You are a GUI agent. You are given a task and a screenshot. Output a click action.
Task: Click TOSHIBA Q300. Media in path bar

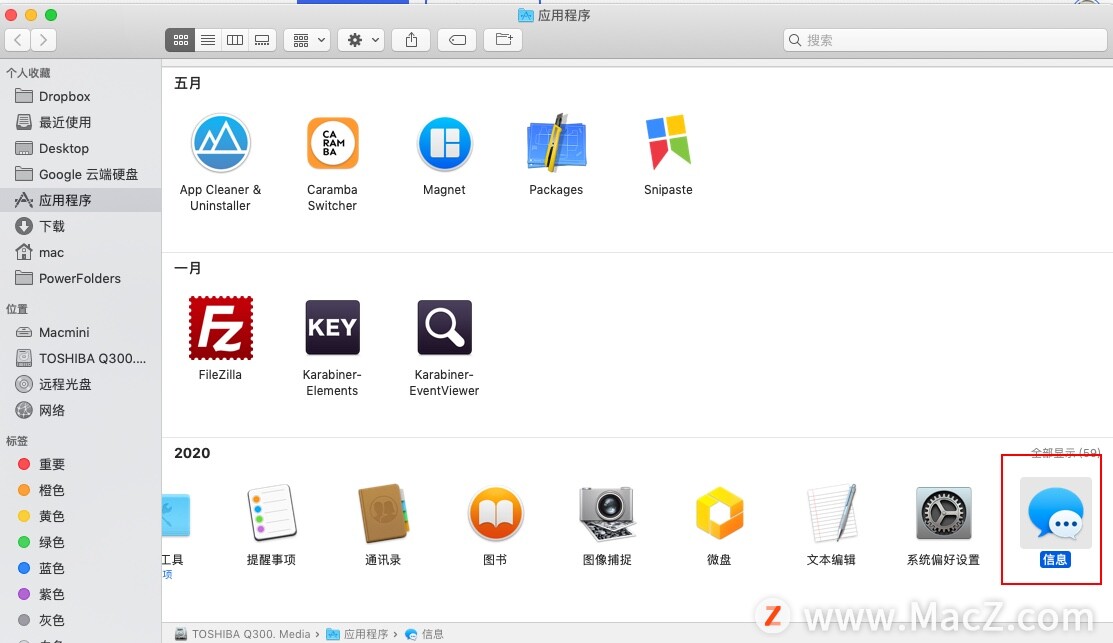tap(243, 634)
